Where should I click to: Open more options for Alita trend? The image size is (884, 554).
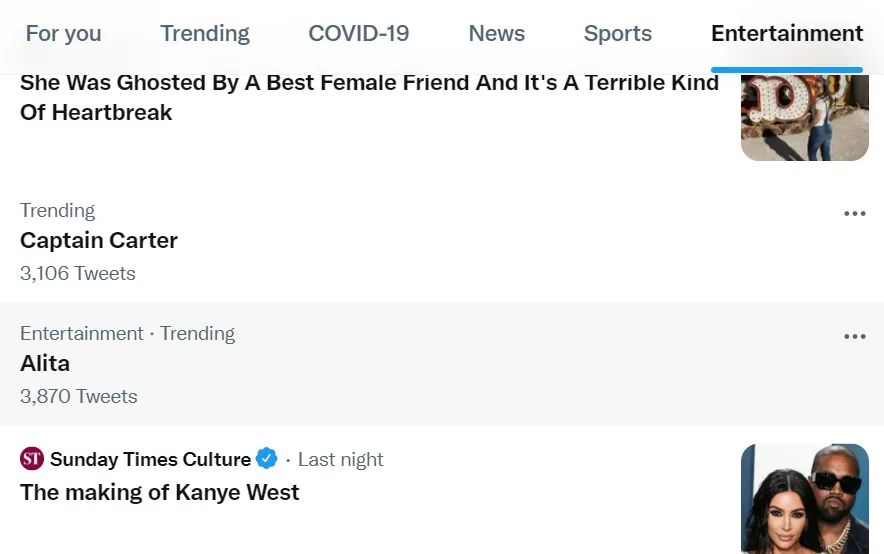(854, 336)
